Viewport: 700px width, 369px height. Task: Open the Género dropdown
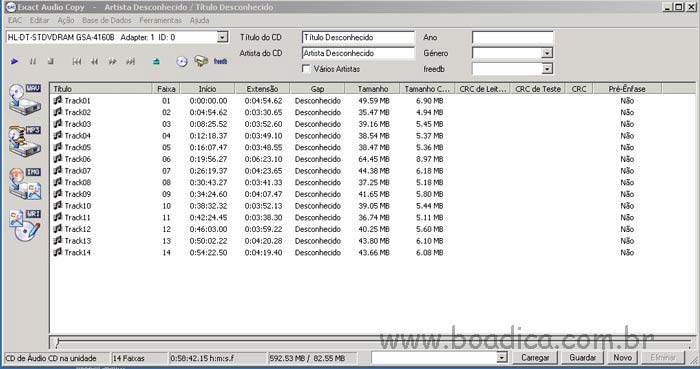pyautogui.click(x=547, y=53)
